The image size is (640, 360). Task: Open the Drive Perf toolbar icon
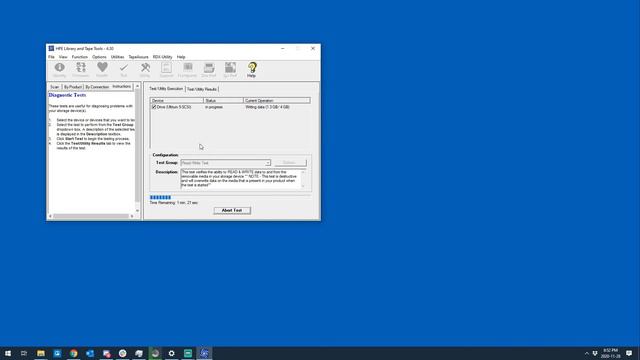pyautogui.click(x=209, y=69)
